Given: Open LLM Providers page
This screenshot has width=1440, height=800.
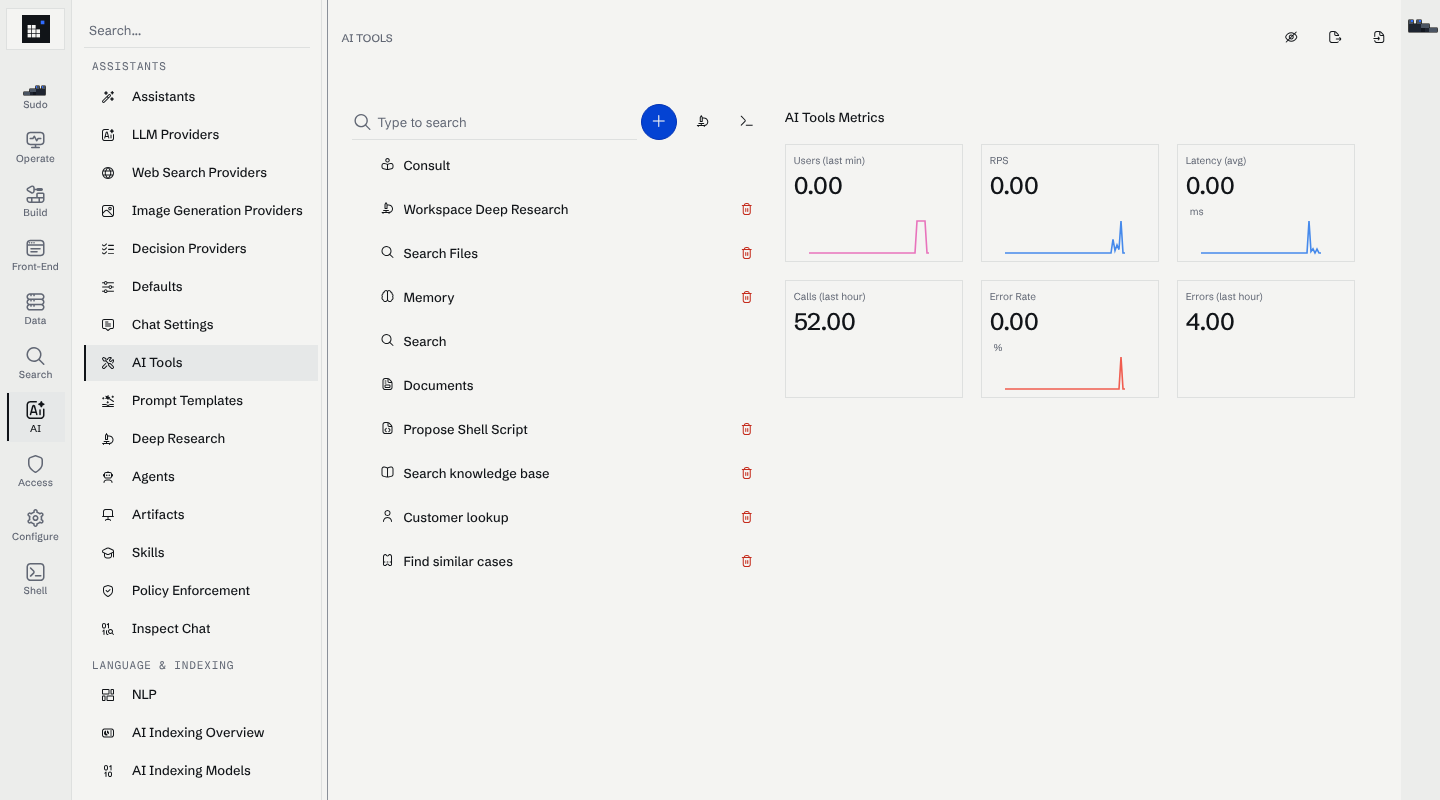Looking at the screenshot, I should [x=201, y=135].
